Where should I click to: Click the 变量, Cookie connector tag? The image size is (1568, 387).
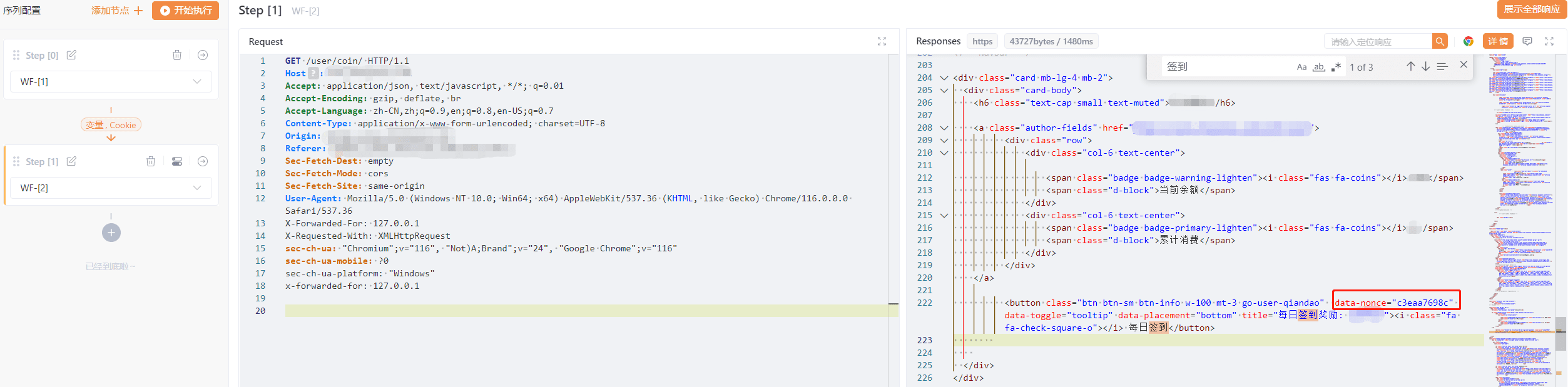pyautogui.click(x=111, y=125)
